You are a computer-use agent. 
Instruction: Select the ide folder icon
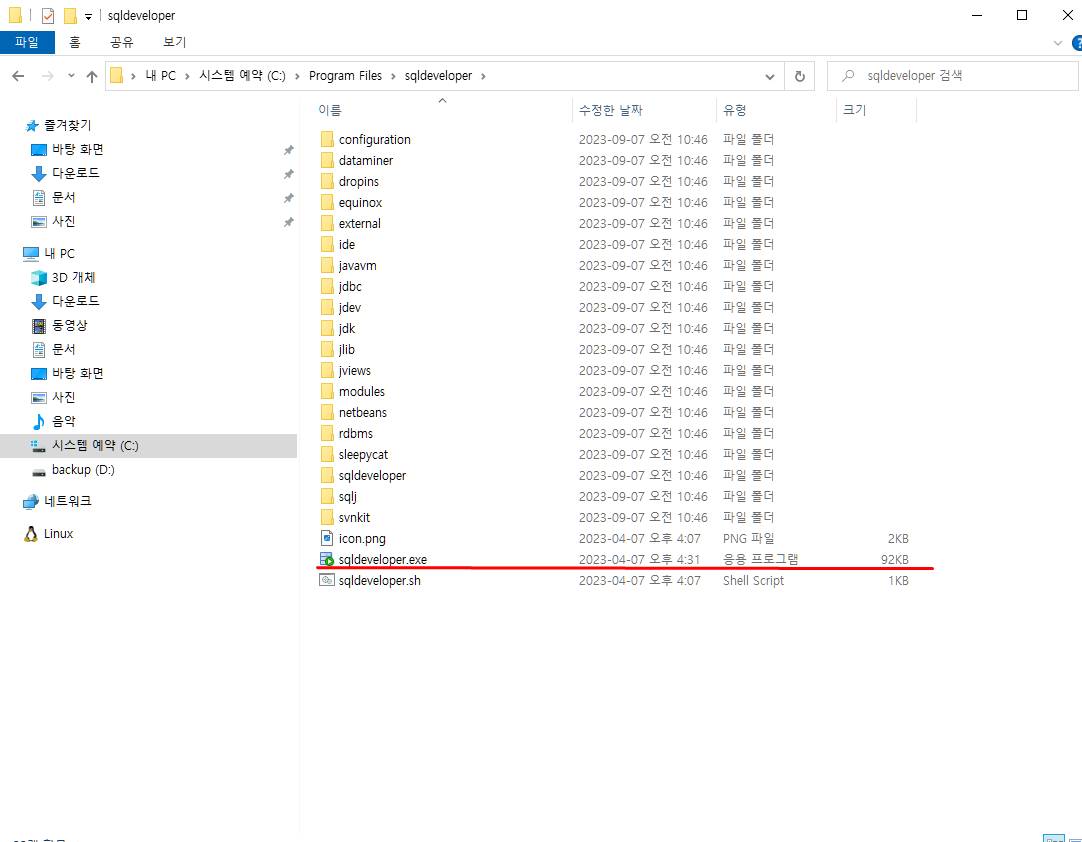click(327, 244)
